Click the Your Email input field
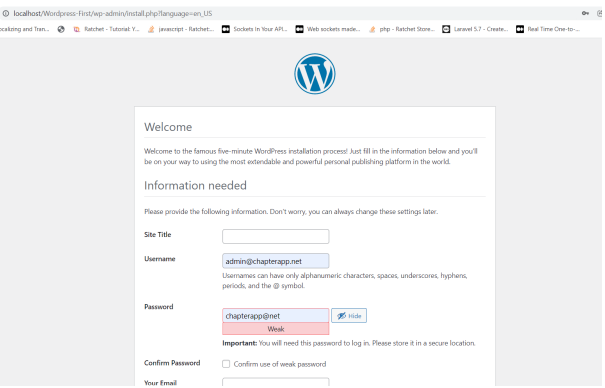The image size is (605, 388). pos(275,382)
